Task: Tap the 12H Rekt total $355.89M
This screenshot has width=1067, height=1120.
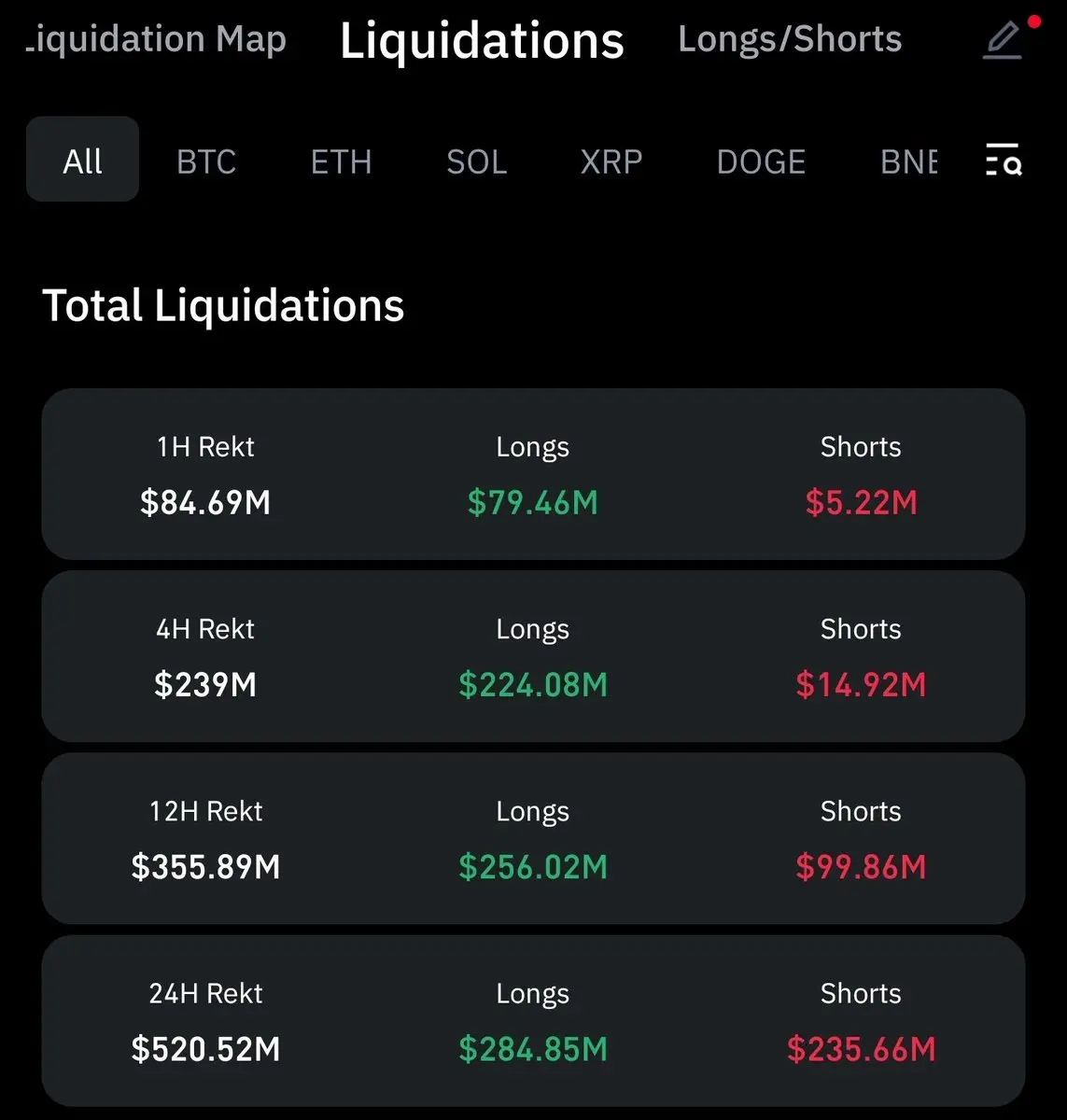Action: 205,867
